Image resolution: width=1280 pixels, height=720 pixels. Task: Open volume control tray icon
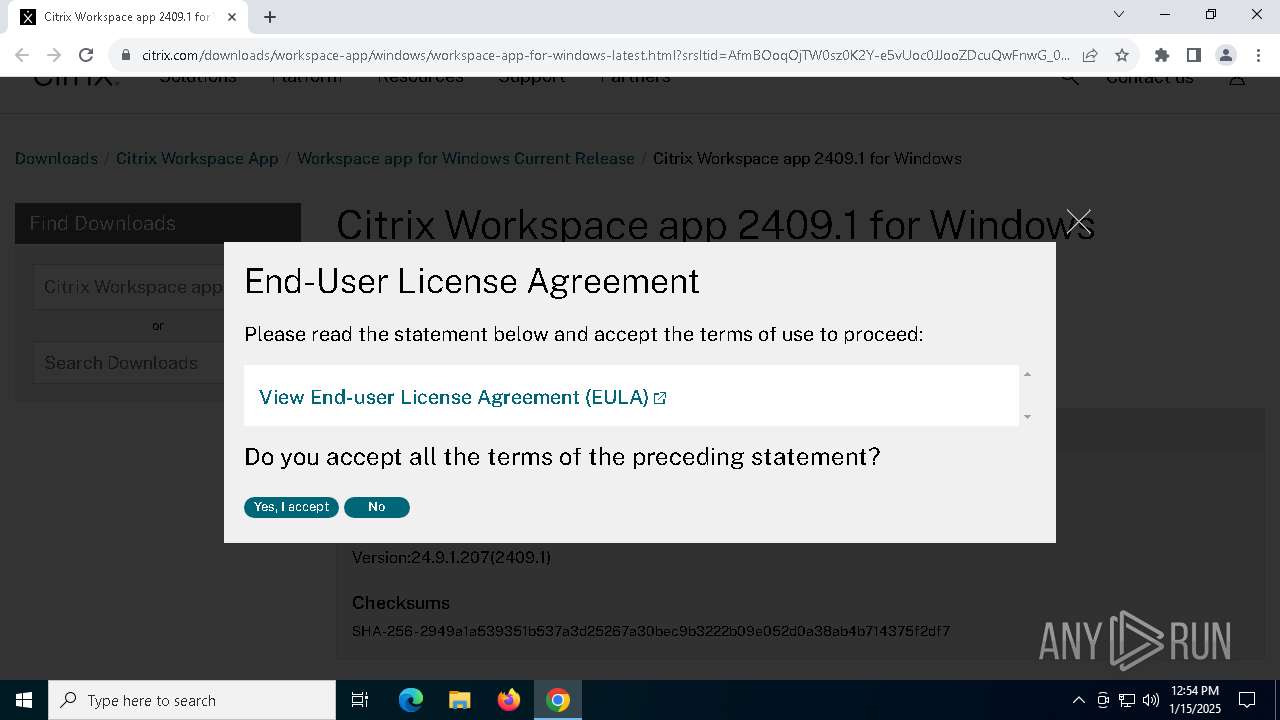tap(1151, 700)
